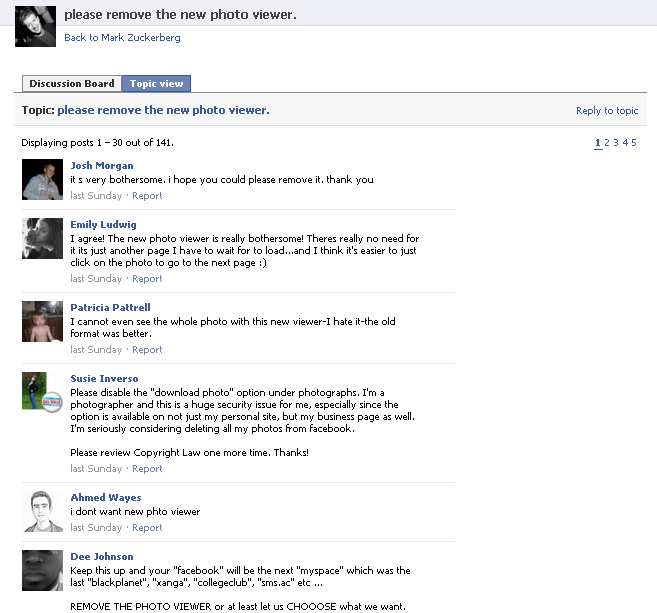
Task: Report Susie Inverso's post
Action: click(x=147, y=468)
